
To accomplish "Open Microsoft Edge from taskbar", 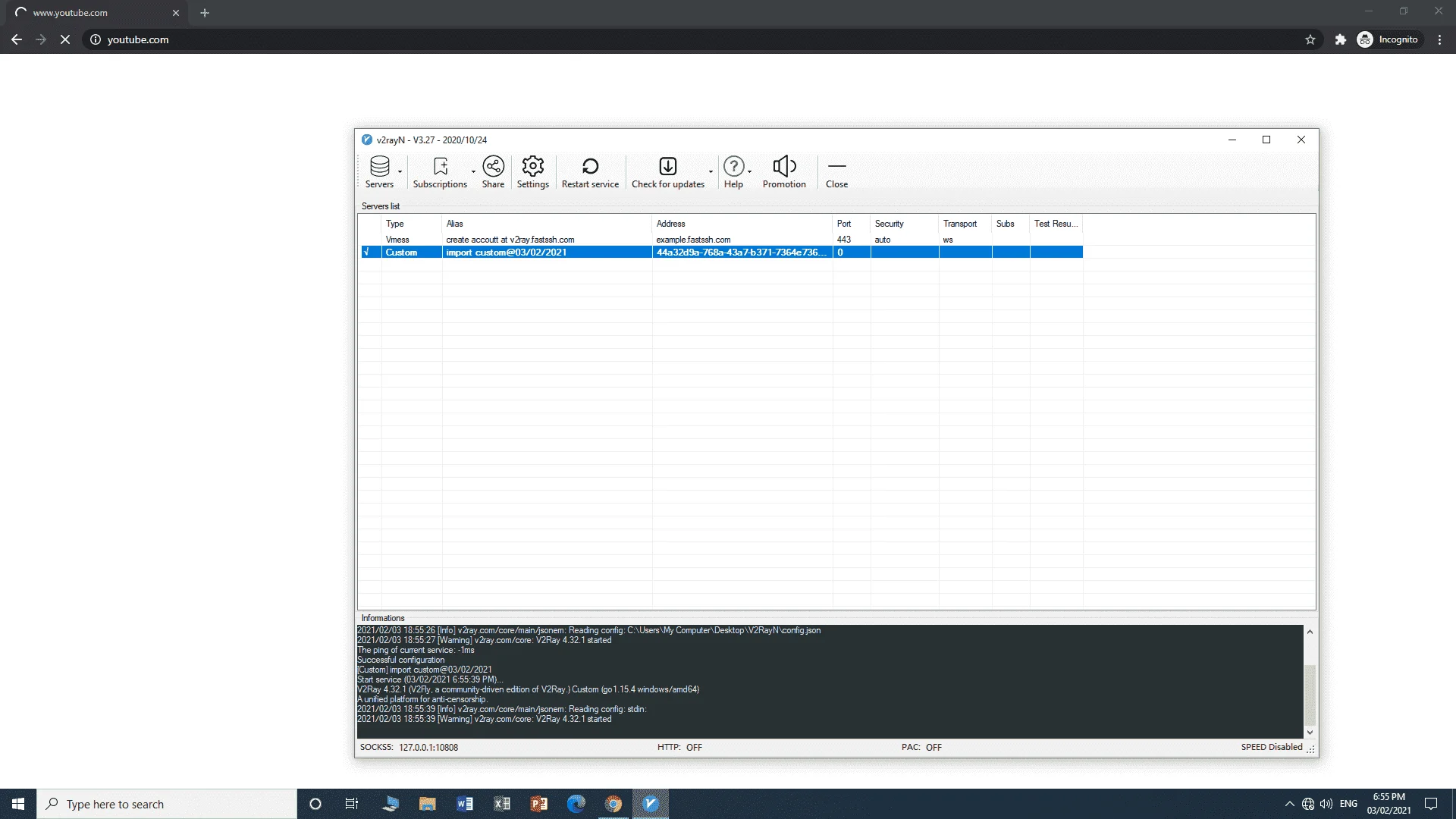I will point(576,804).
